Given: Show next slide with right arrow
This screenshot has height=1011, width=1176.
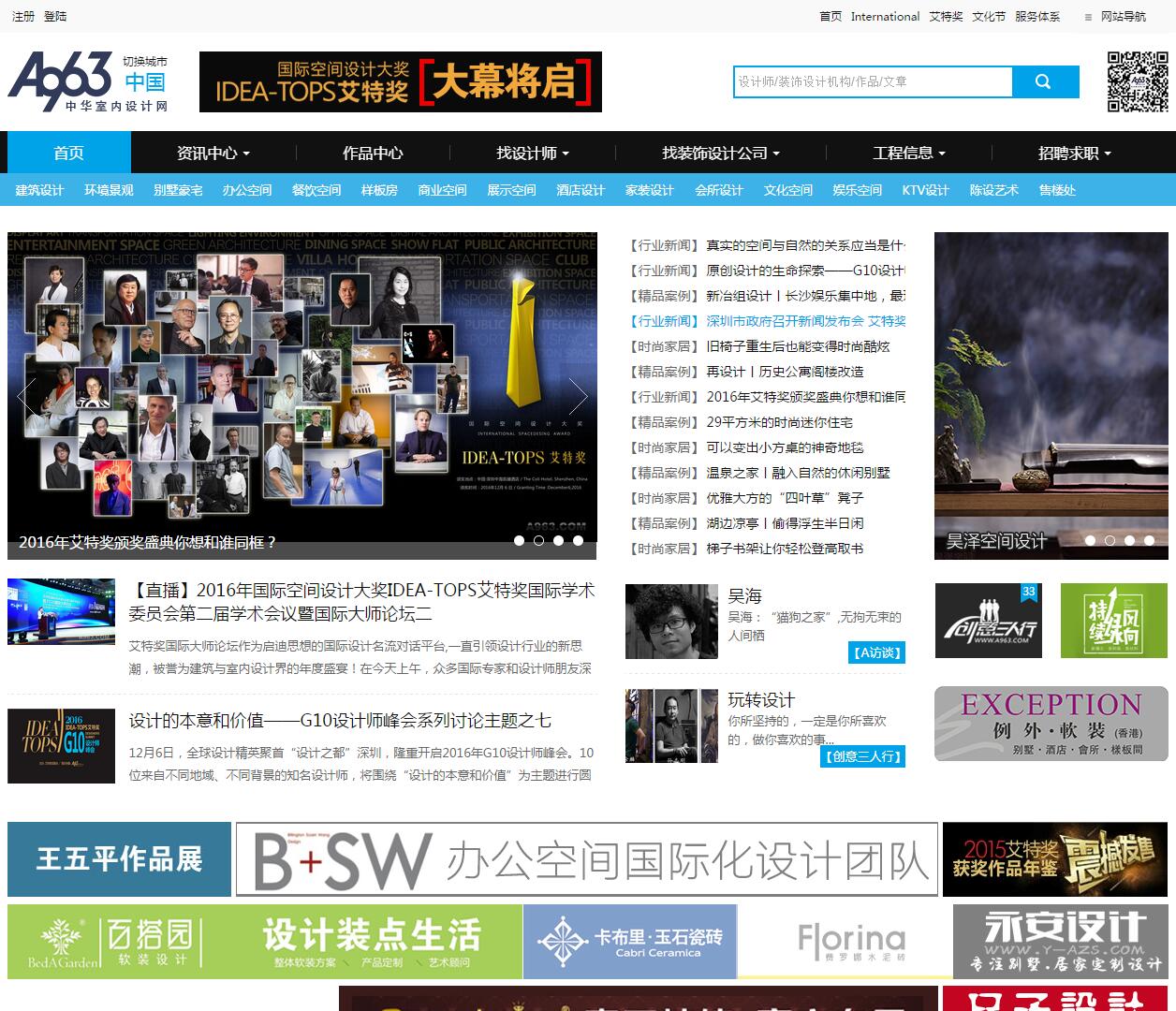Looking at the screenshot, I should pyautogui.click(x=578, y=397).
